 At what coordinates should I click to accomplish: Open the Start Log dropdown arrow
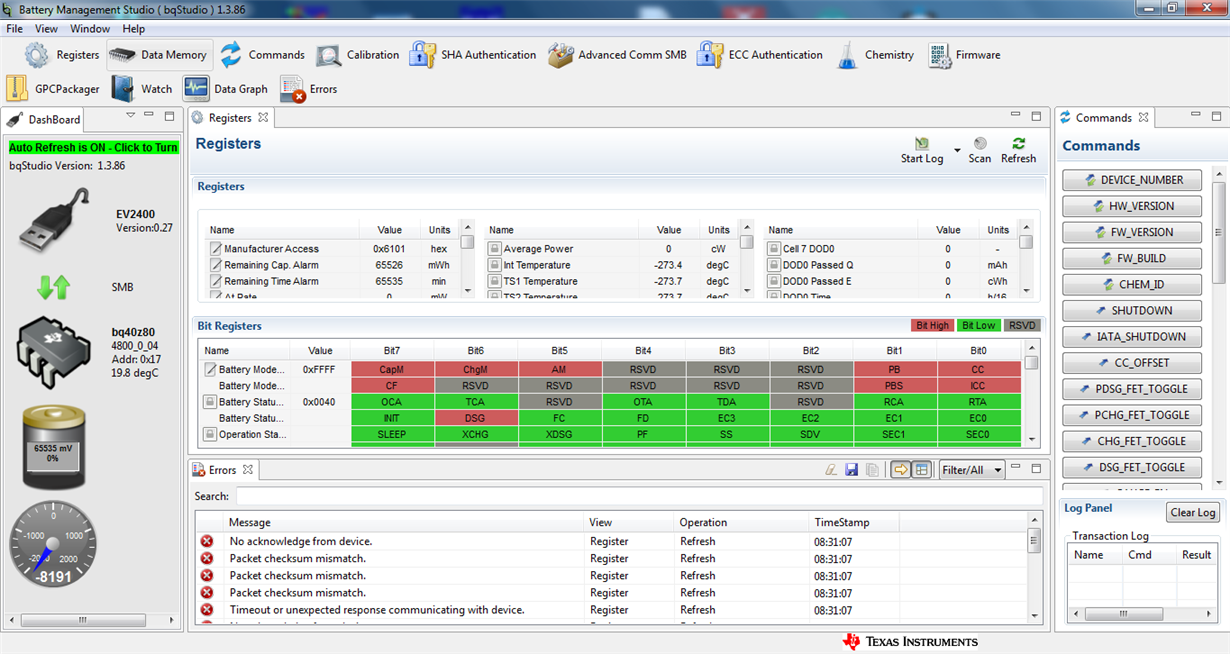point(957,152)
